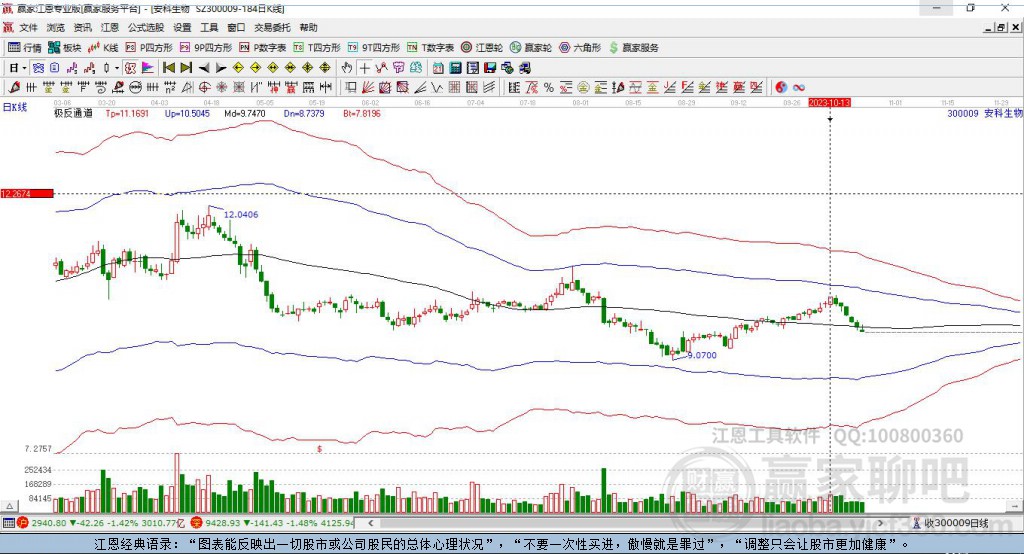Screen dimensions: 1024x554
Task: Open the 9P四方形 tool
Action: (x=206, y=48)
